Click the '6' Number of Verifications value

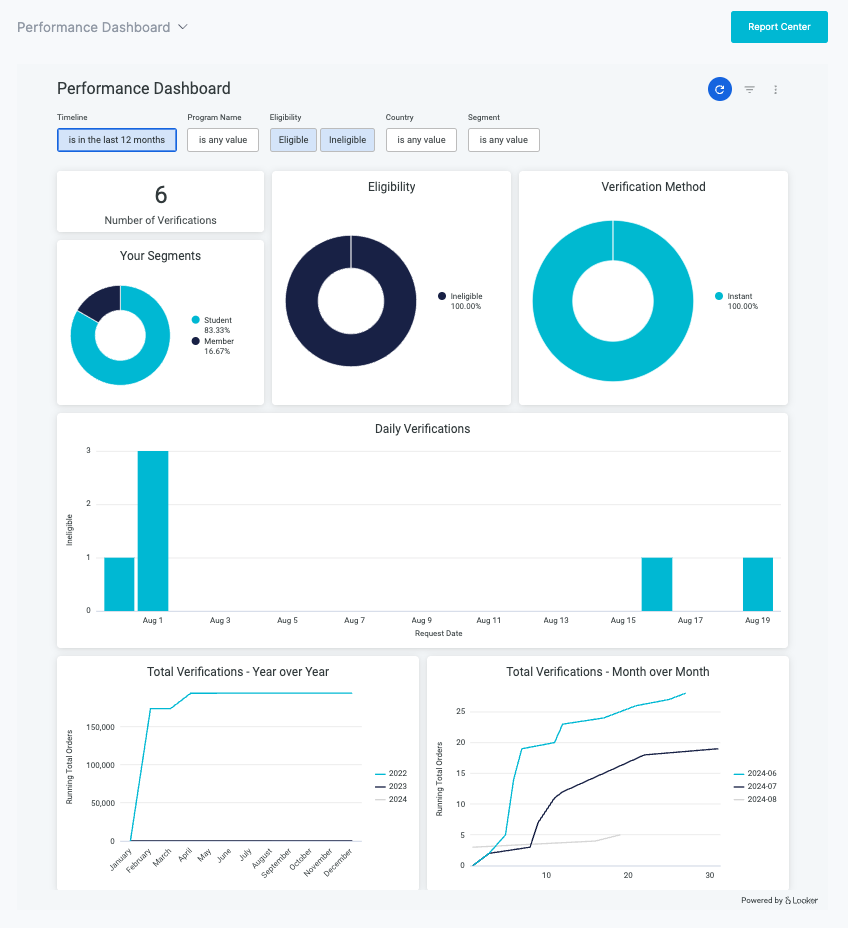click(x=161, y=195)
